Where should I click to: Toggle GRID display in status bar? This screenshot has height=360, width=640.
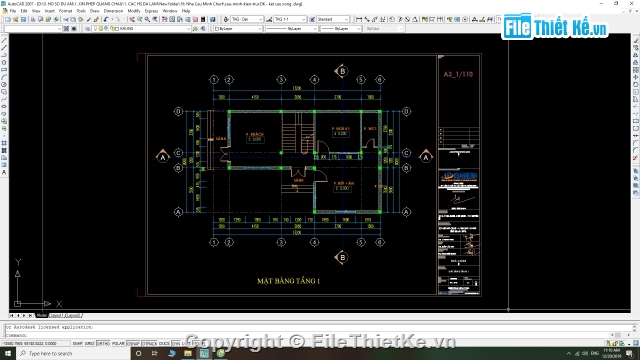(89, 344)
